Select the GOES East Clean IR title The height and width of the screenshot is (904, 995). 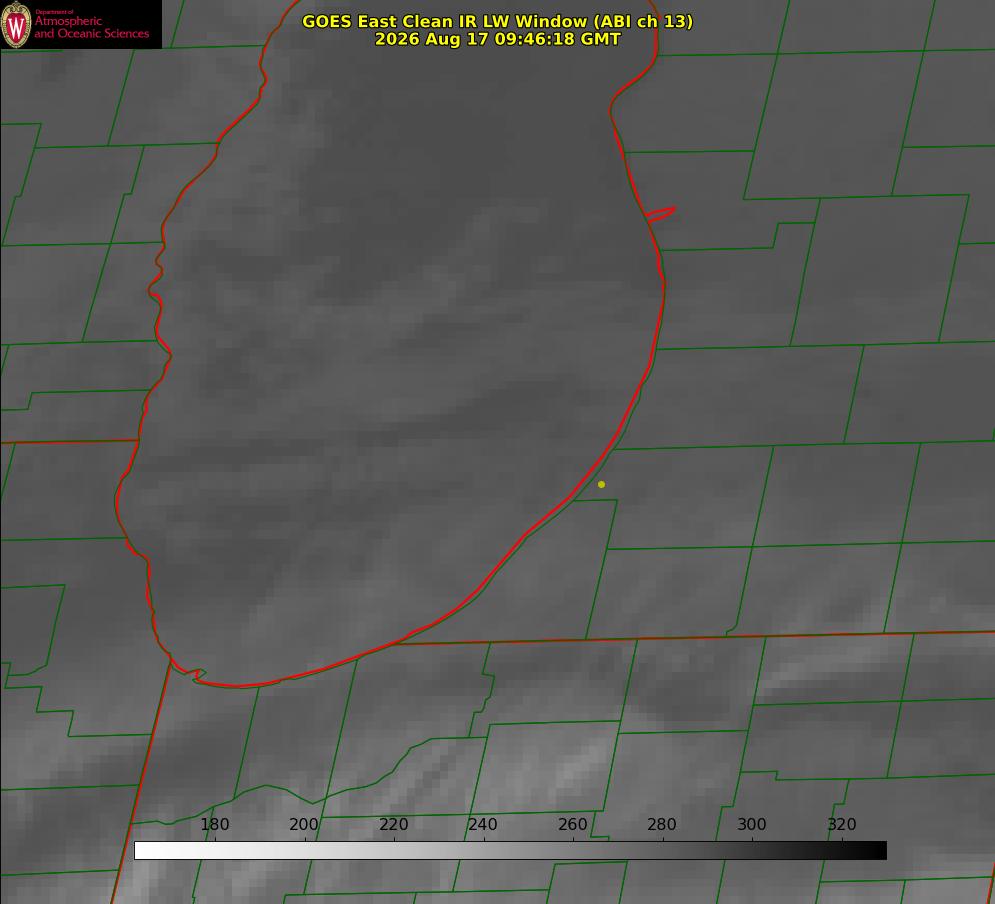[497, 21]
